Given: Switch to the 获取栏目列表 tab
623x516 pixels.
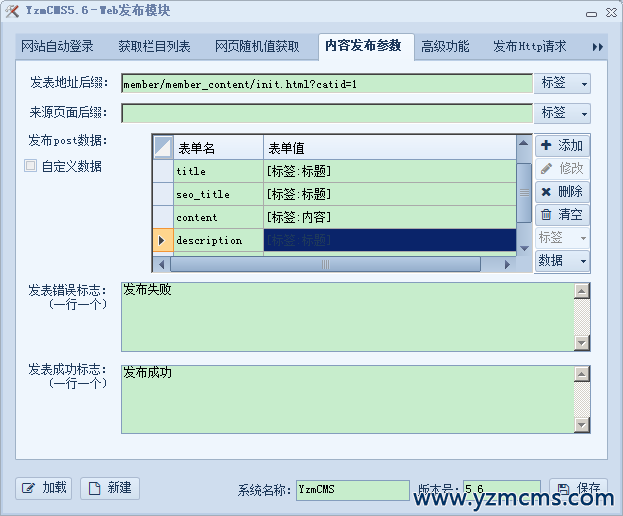Looking at the screenshot, I should click(x=154, y=46).
